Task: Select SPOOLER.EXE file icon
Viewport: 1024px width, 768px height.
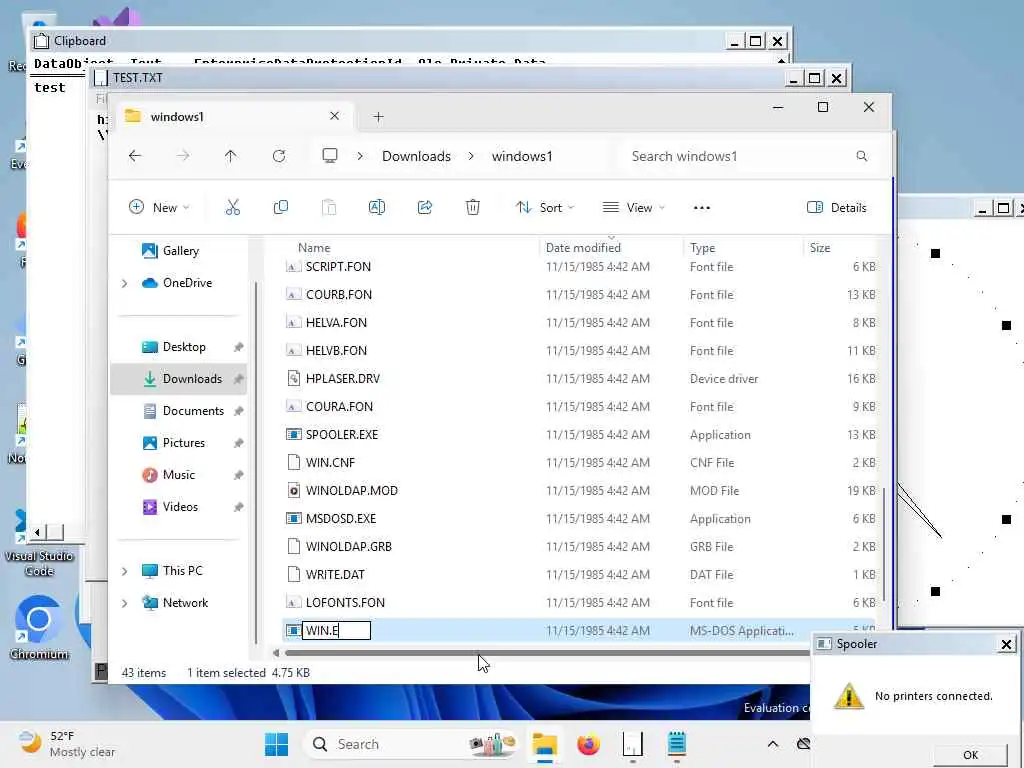Action: (x=294, y=434)
